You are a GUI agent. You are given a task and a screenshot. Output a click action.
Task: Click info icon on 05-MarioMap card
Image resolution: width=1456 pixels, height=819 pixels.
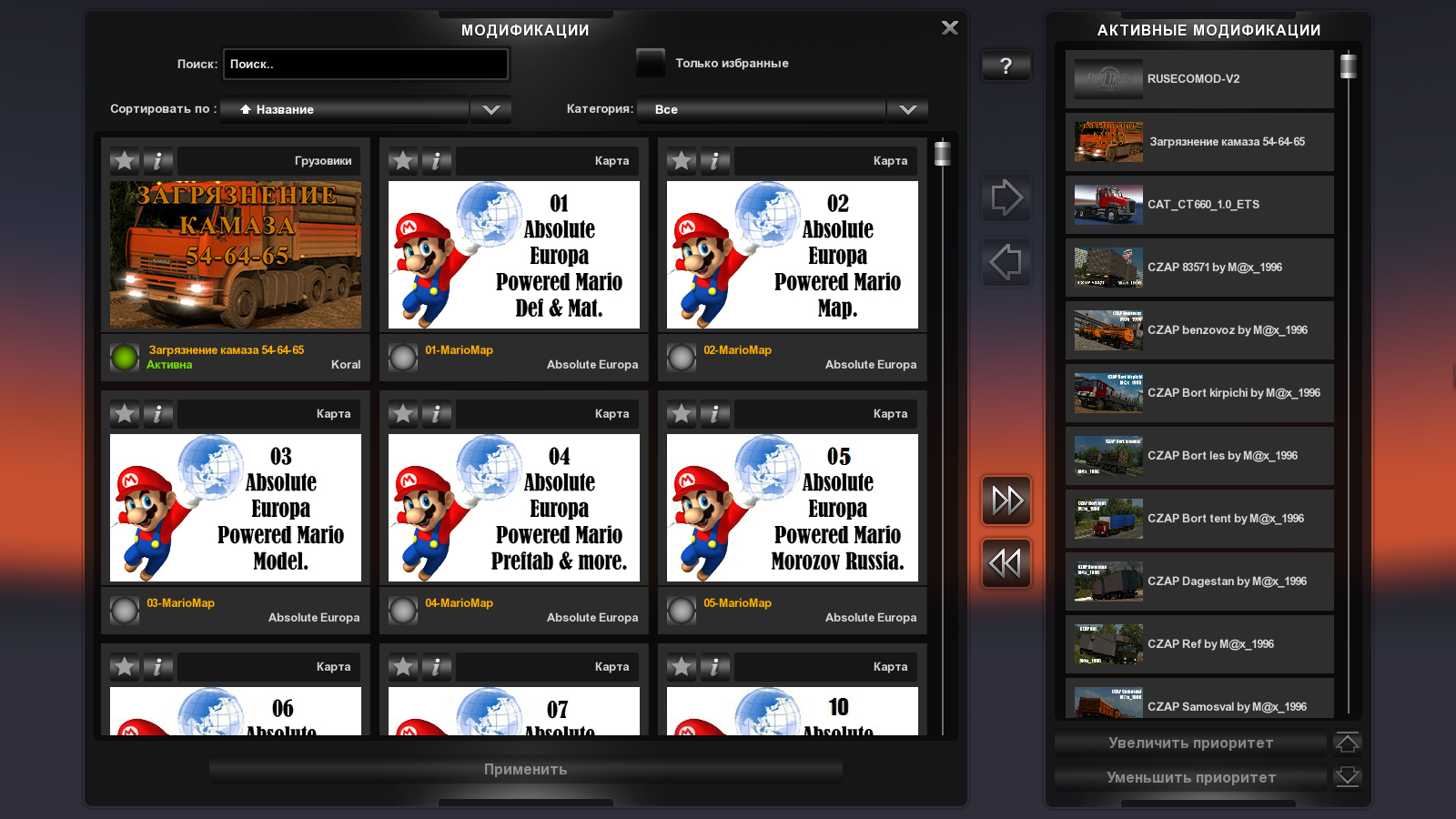coord(715,414)
